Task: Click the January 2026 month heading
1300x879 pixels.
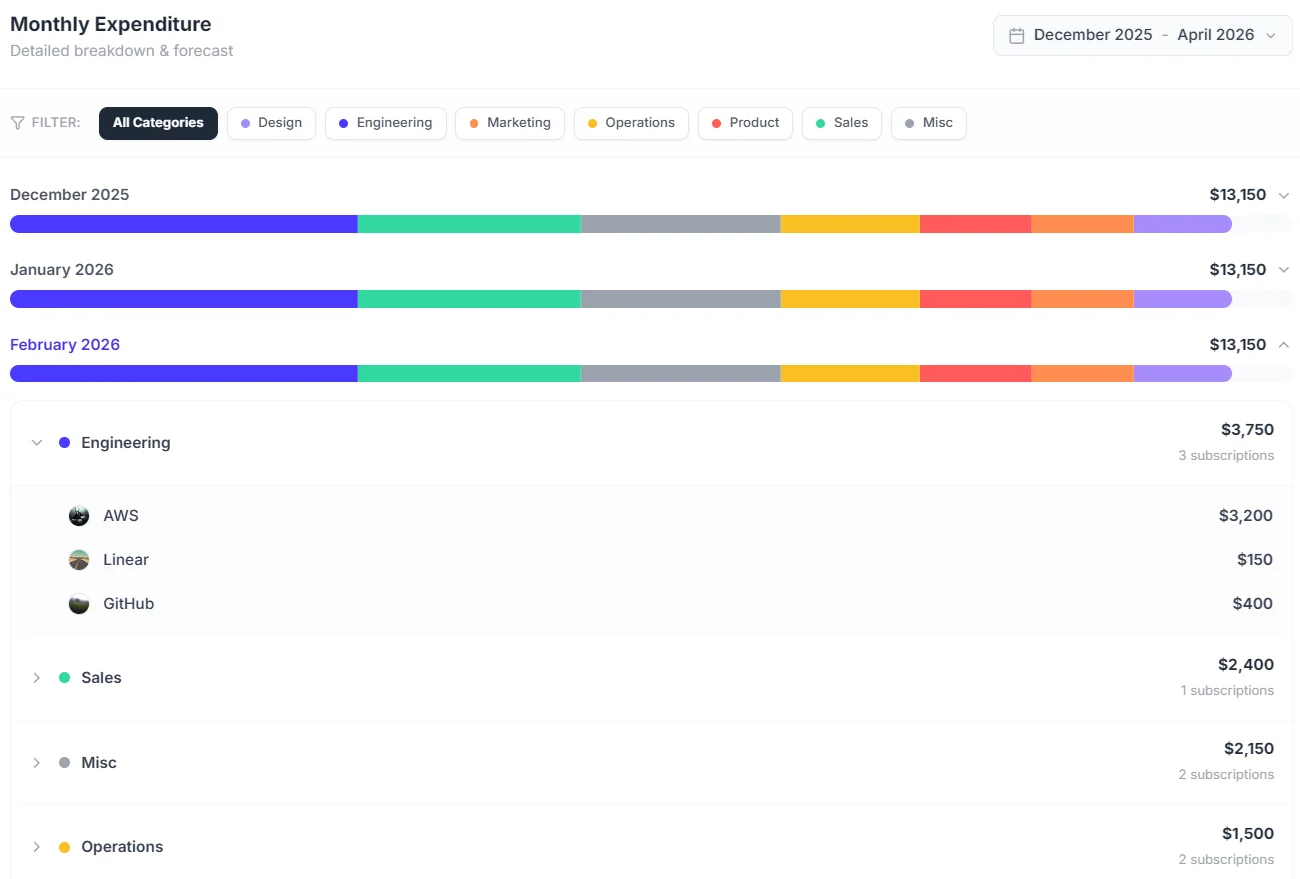Action: pyautogui.click(x=62, y=270)
